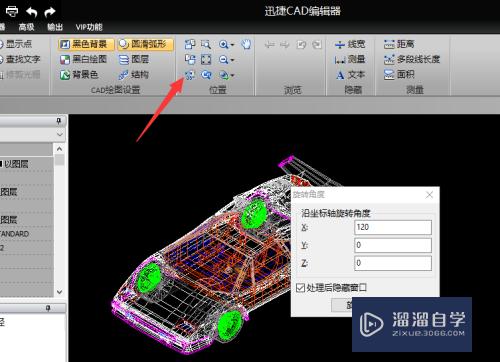Toggle 测量 in the 隐藏 group
500x362 pixels.
350,59
